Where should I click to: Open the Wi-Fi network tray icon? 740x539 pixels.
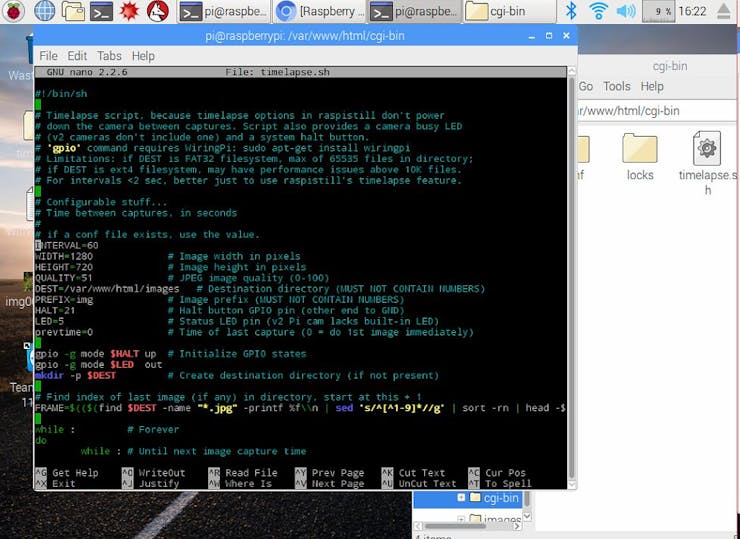tap(598, 11)
